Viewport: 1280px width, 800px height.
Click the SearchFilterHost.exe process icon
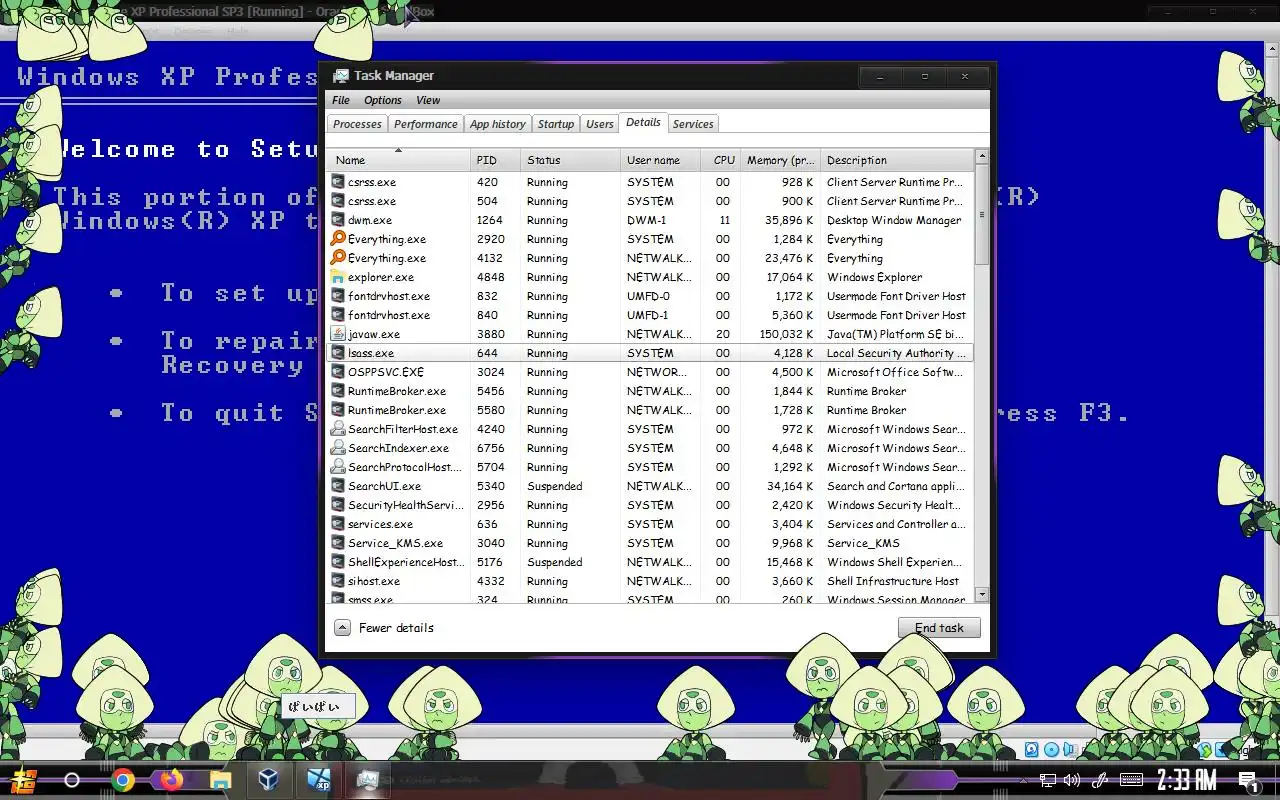338,429
